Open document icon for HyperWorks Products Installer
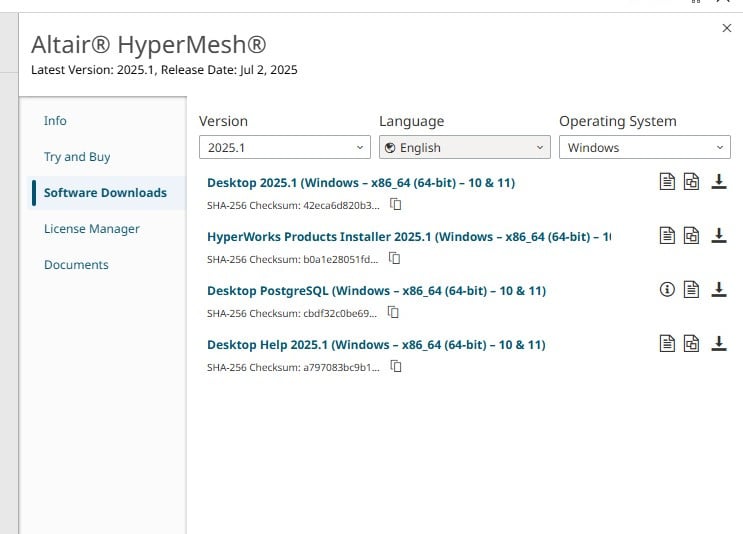743x534 pixels. click(667, 235)
